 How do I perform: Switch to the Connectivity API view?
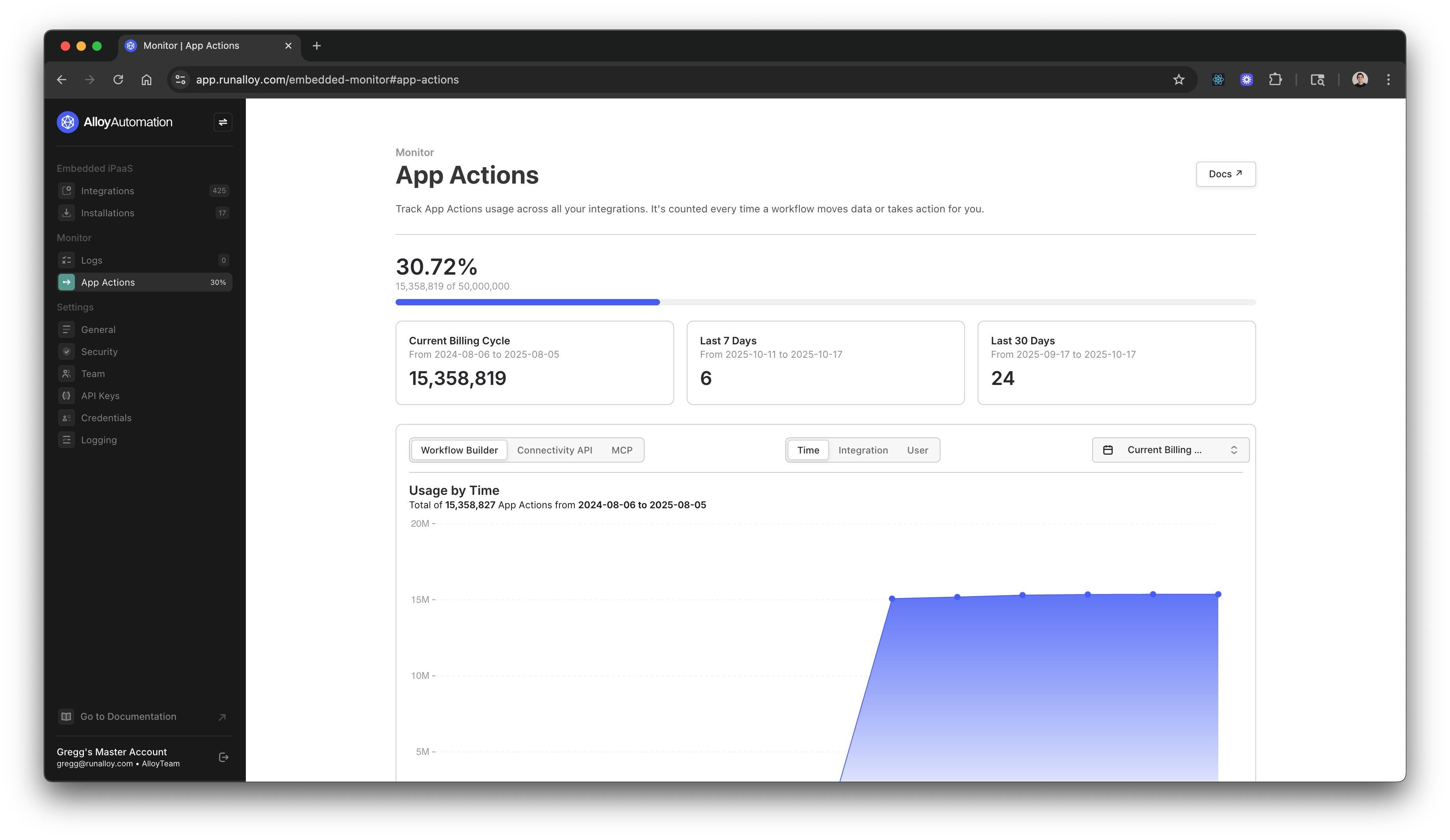pyautogui.click(x=554, y=450)
